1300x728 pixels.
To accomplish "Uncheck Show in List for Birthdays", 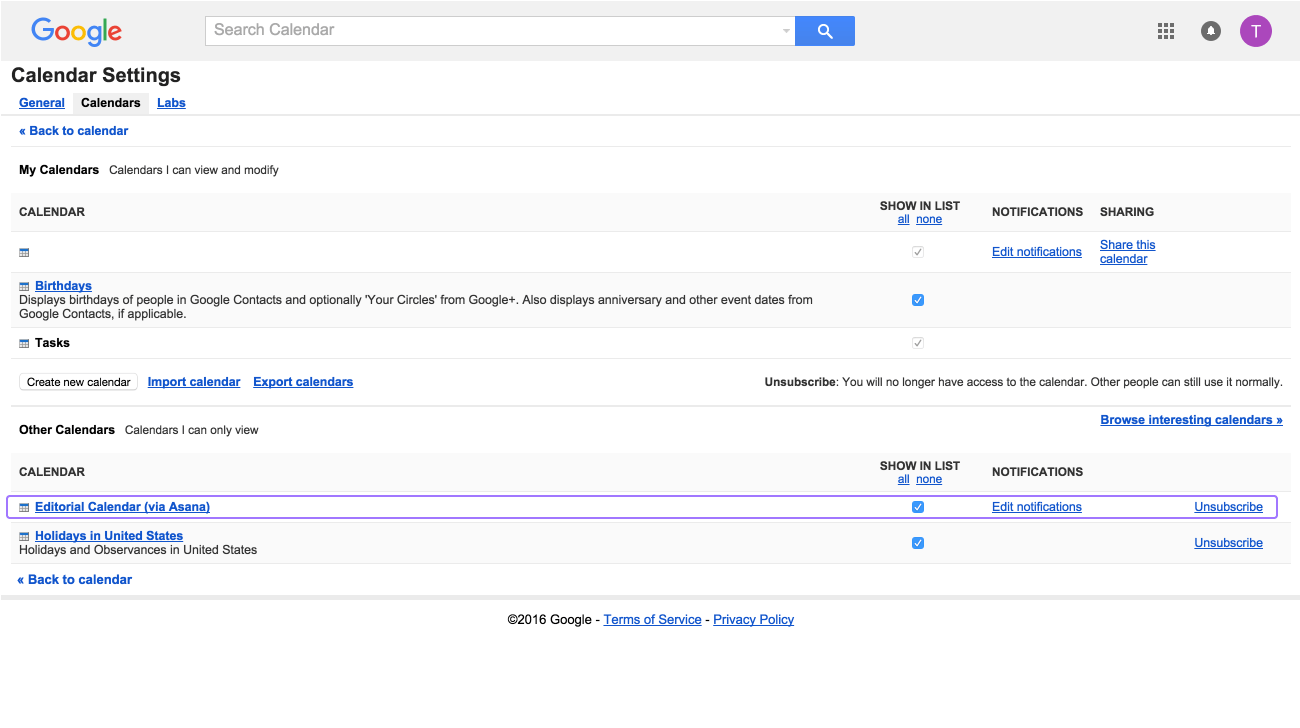I will (918, 300).
